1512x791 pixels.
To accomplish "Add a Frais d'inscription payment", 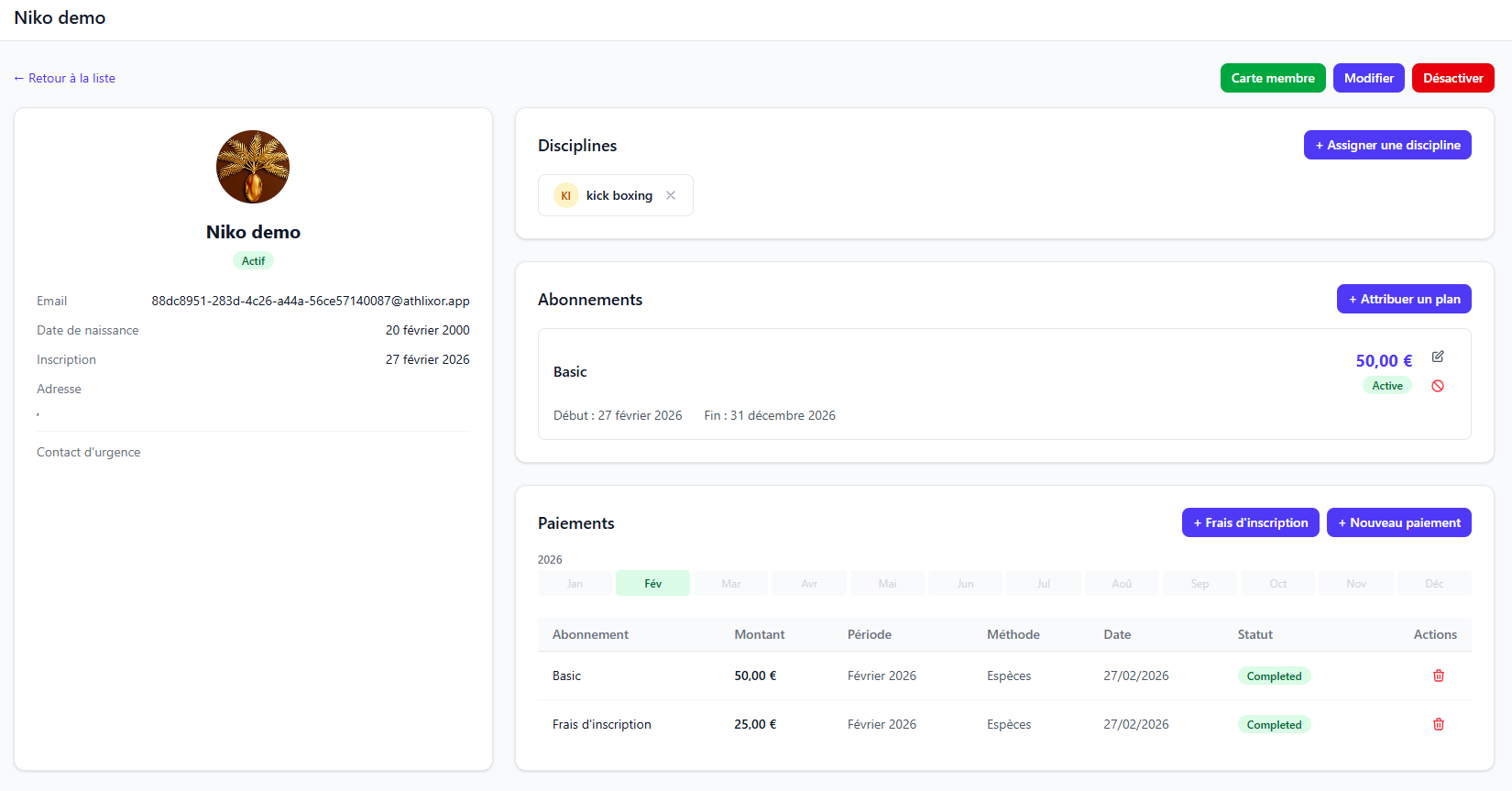I will point(1250,522).
